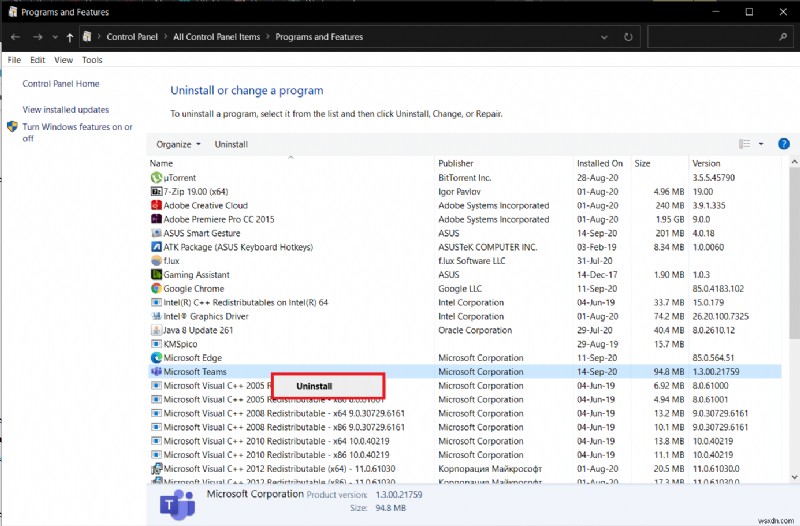This screenshot has height=526, width=800.
Task: Click the ASUS Smart Gesture icon
Action: pos(156,233)
